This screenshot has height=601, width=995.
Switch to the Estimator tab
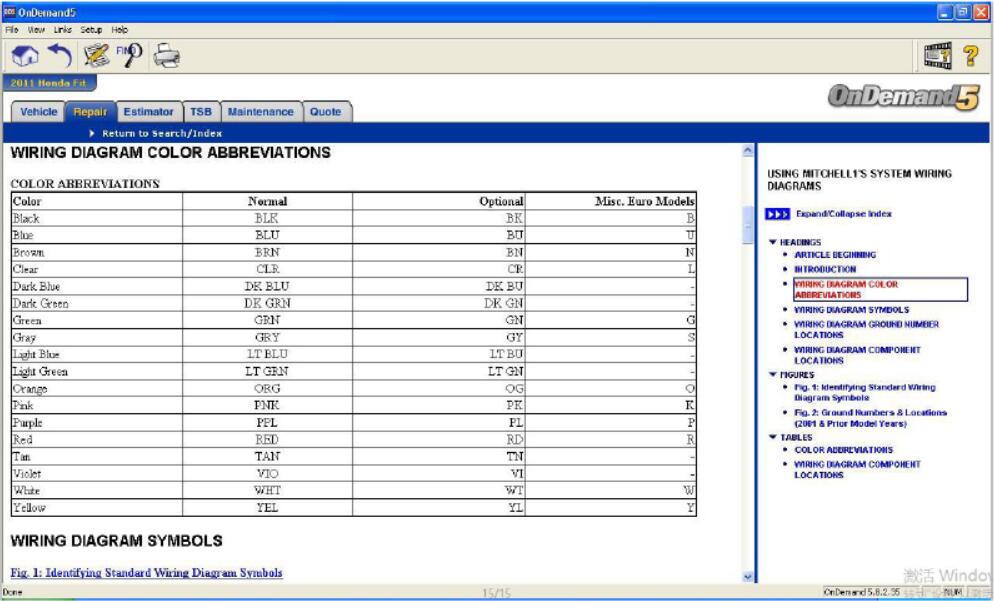(148, 112)
